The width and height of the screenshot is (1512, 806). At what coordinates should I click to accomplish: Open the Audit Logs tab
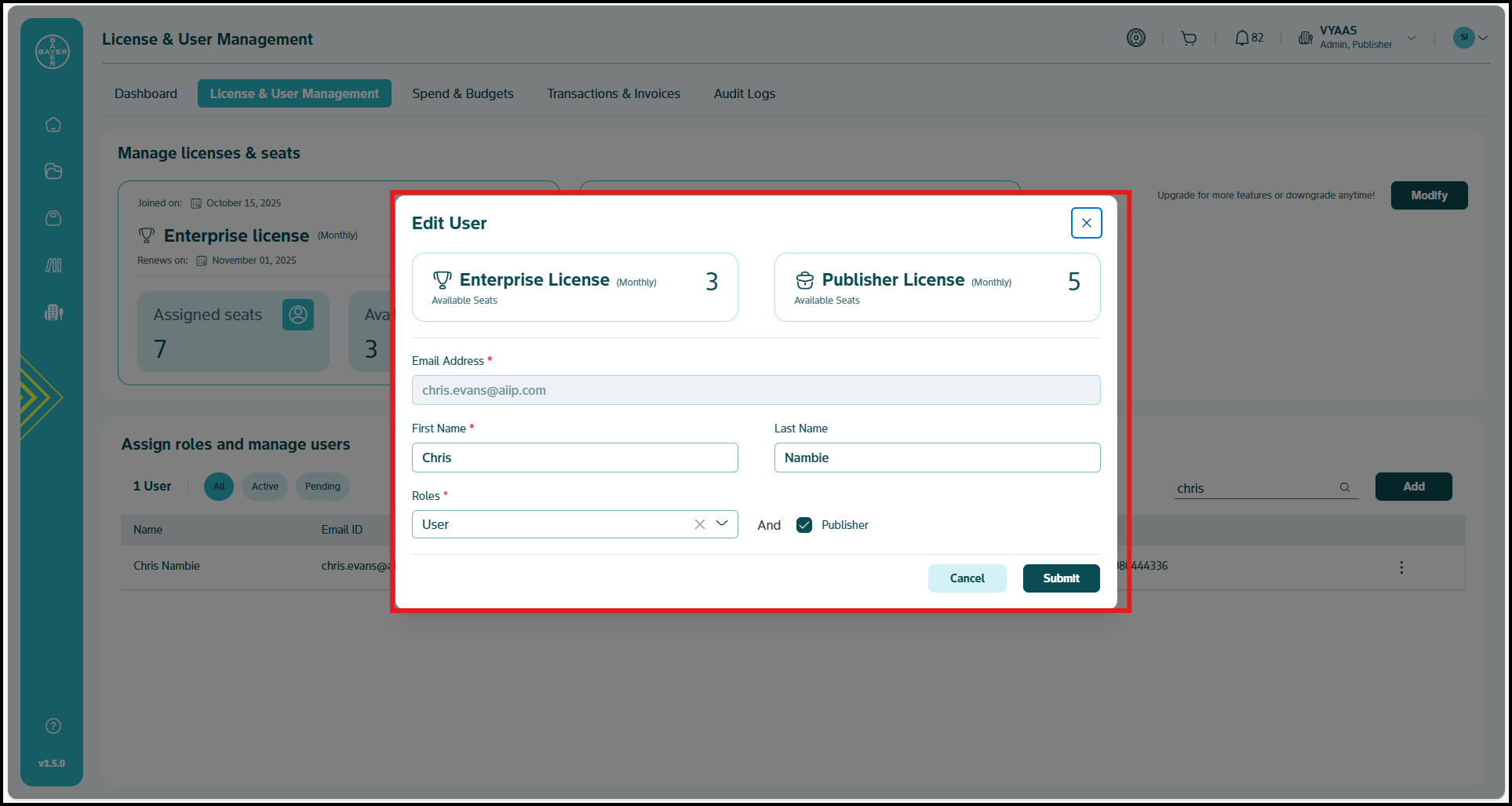coord(744,93)
